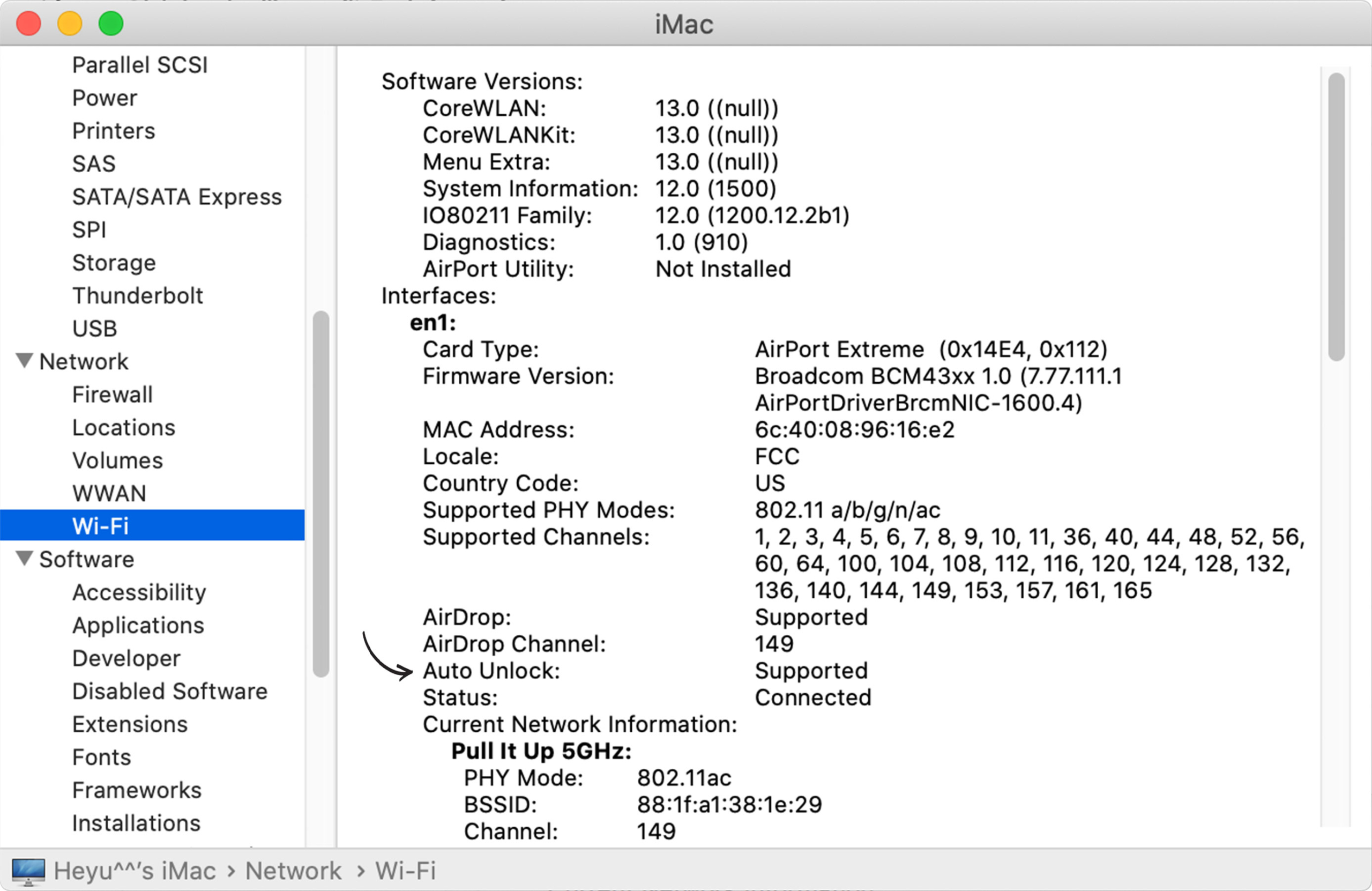
Task: Open the Applications software list
Action: pos(138,625)
